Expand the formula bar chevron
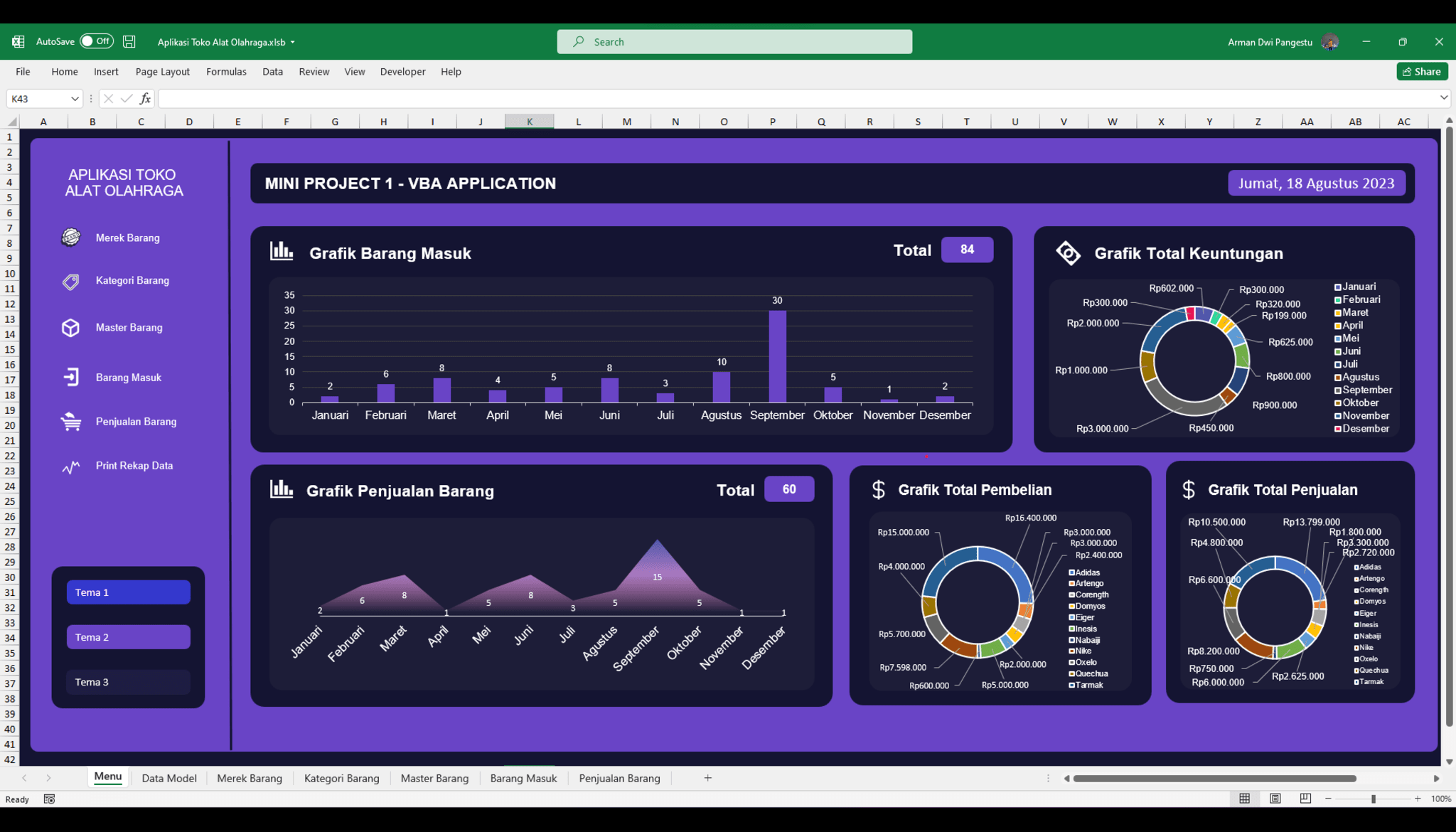The image size is (1456, 832). coord(1443,98)
